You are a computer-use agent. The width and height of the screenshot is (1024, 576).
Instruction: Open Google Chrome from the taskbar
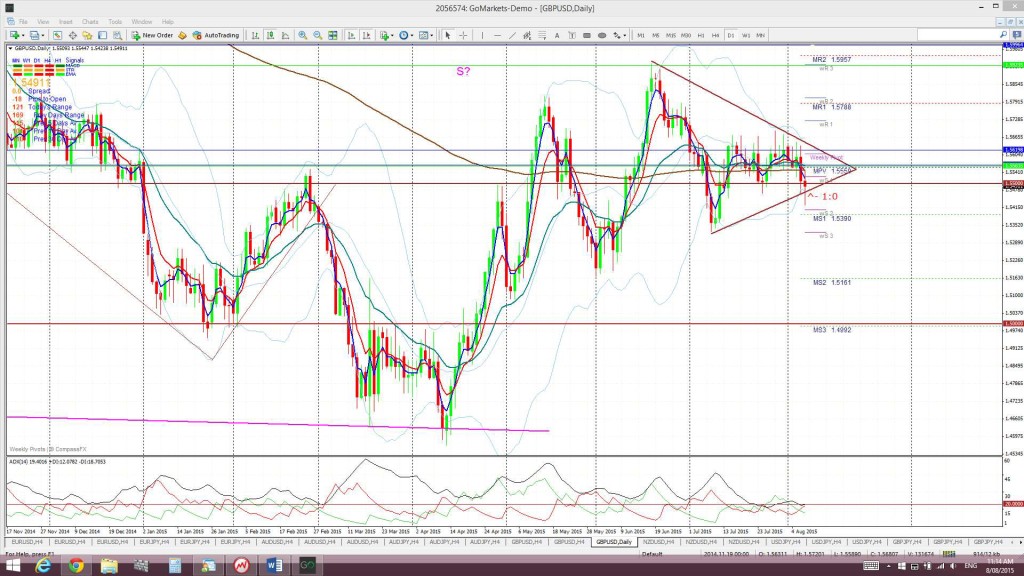pyautogui.click(x=76, y=566)
